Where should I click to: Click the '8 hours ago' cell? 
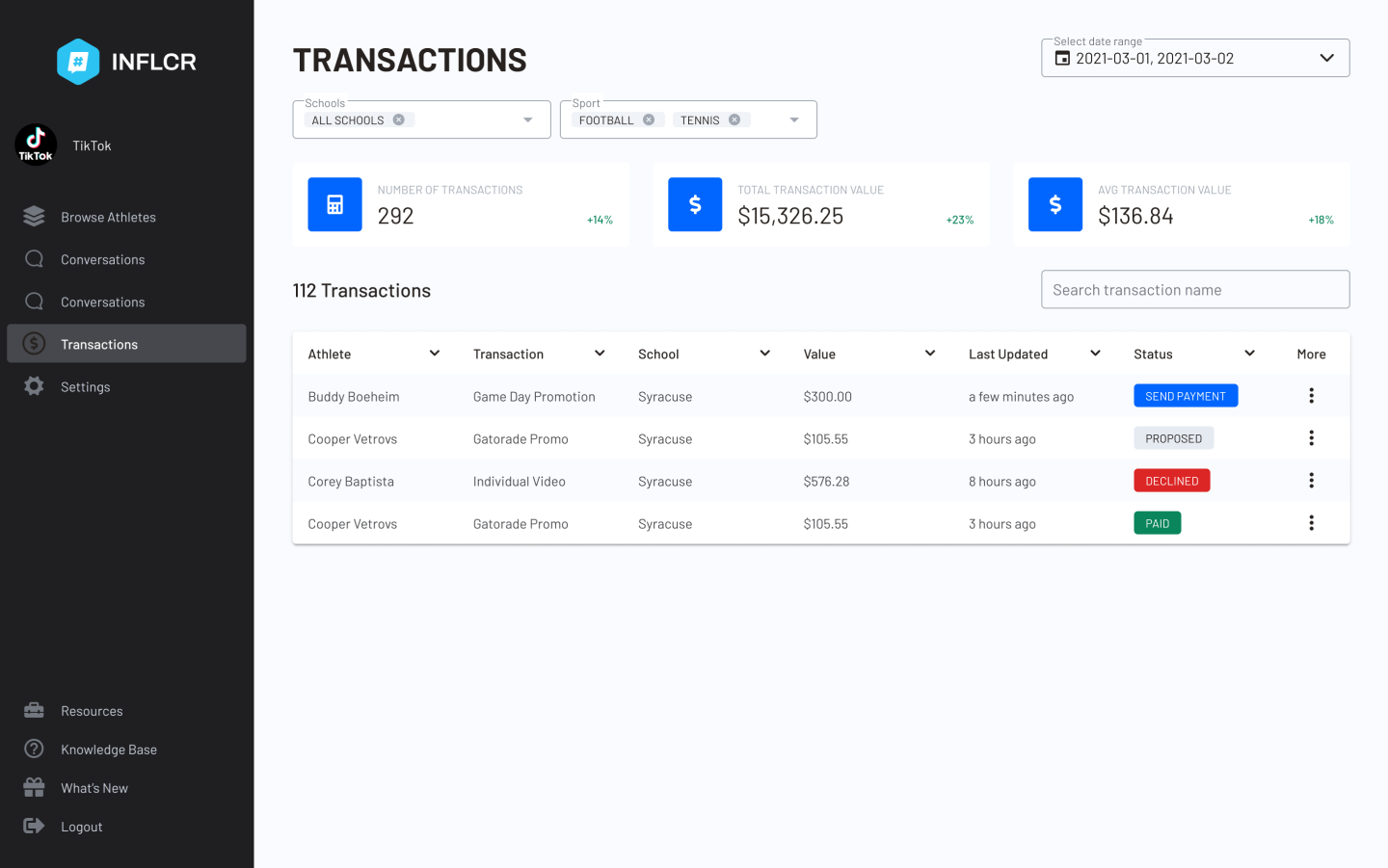[x=1002, y=482]
